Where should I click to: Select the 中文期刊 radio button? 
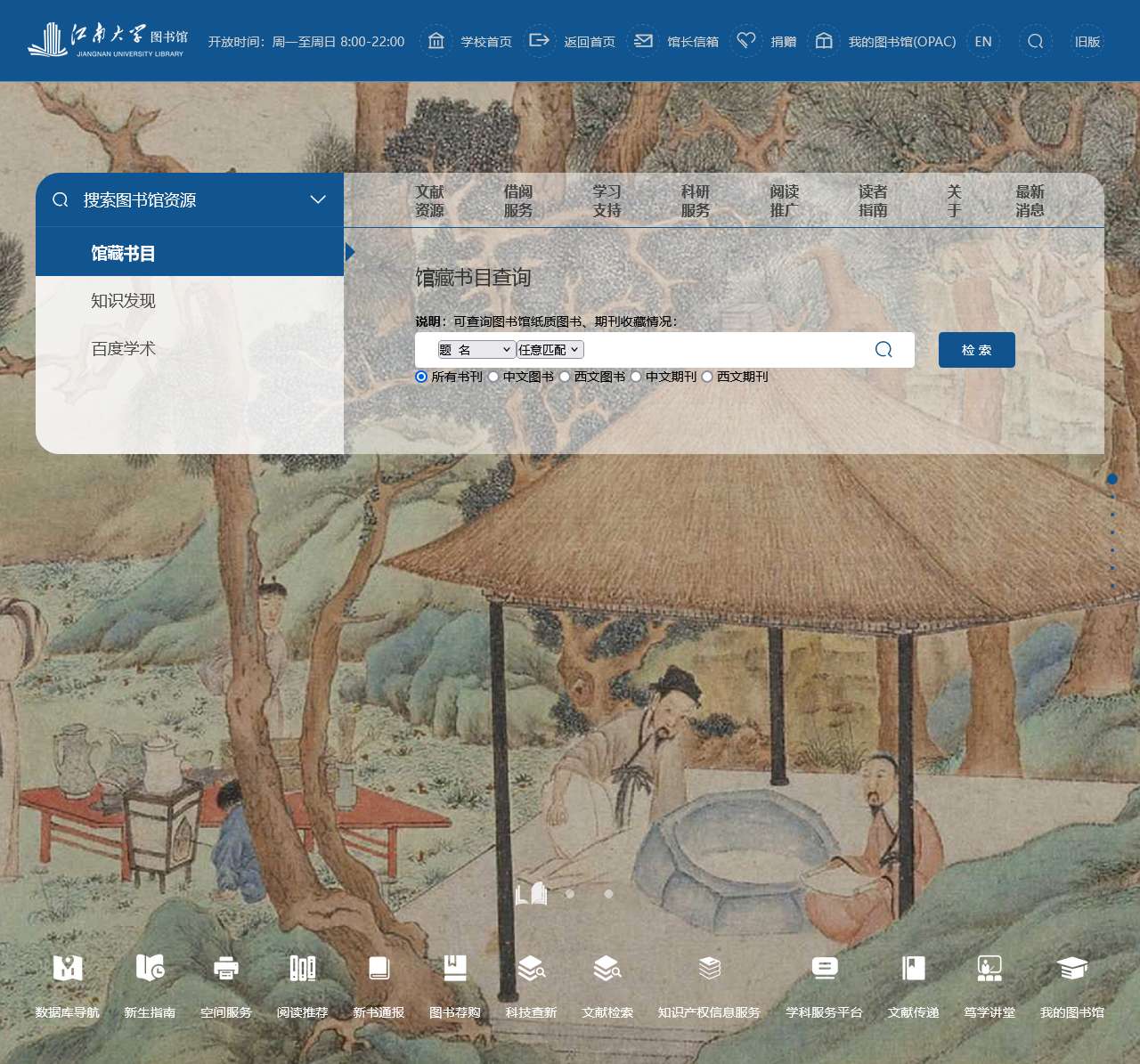tap(635, 377)
